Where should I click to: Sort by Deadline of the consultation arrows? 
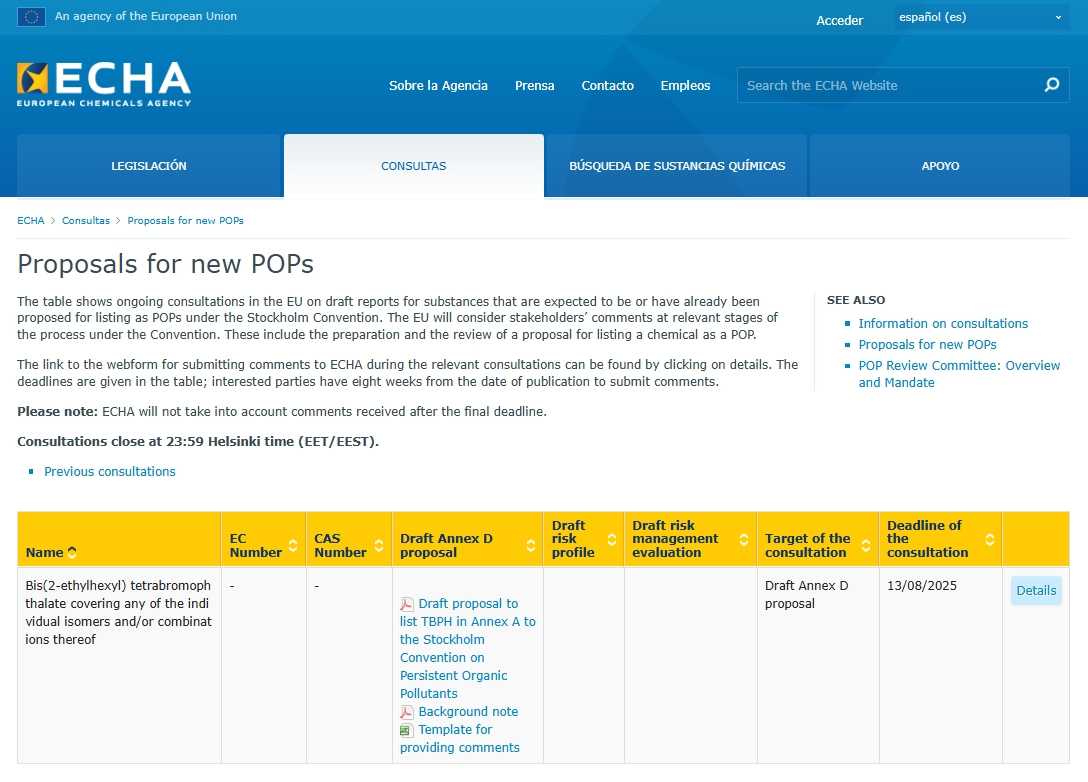click(x=989, y=539)
